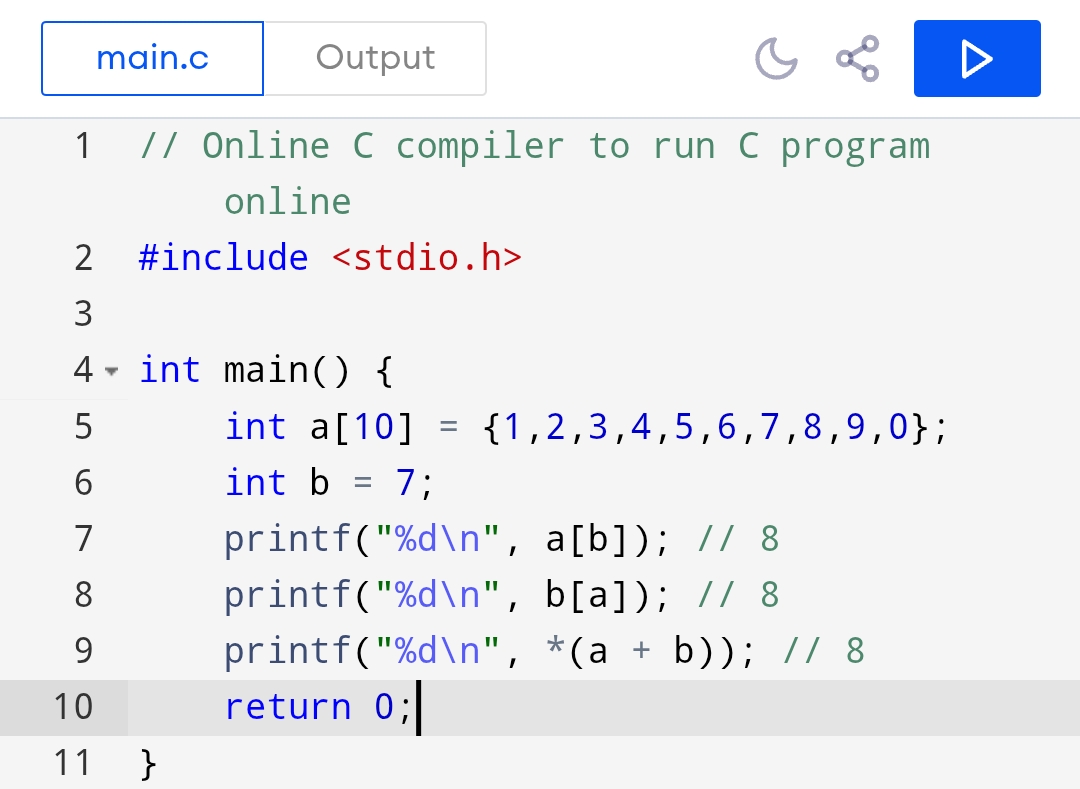This screenshot has height=789, width=1080.
Task: Open the share options icon
Action: point(857,59)
